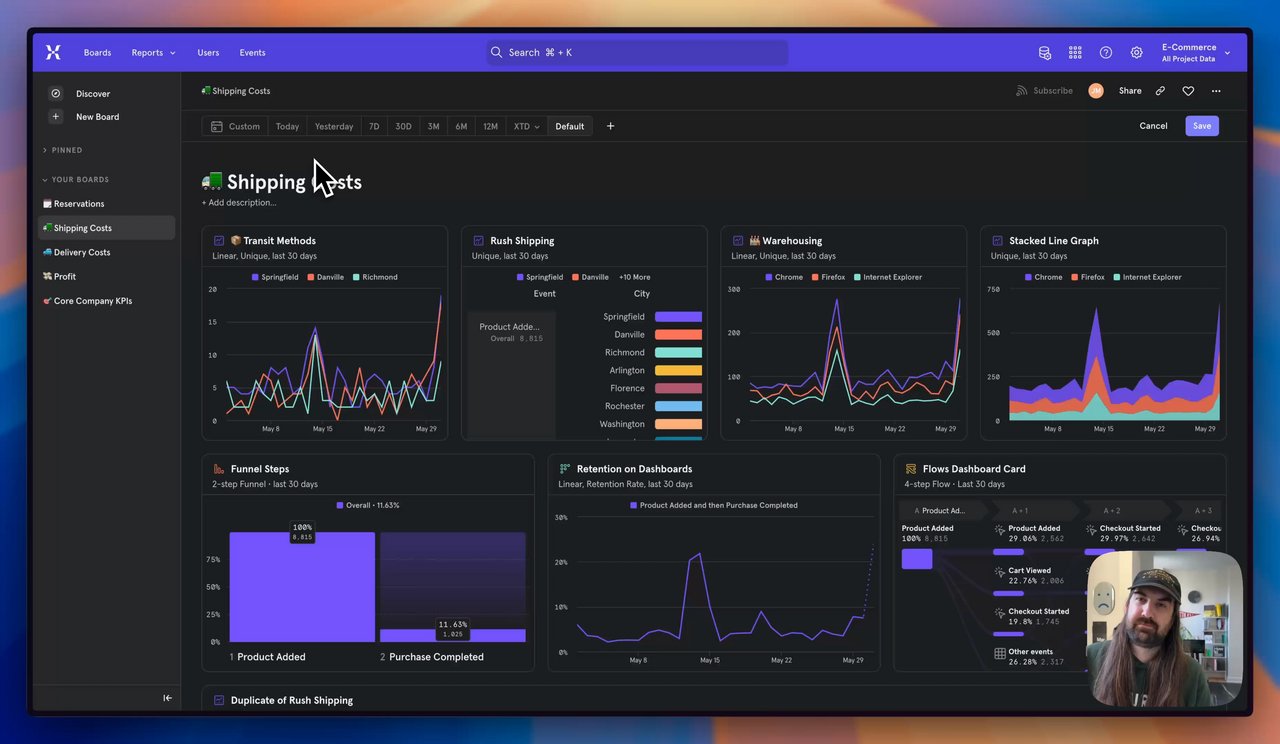Open the apps grid icon
This screenshot has height=744, width=1280.
point(1075,52)
